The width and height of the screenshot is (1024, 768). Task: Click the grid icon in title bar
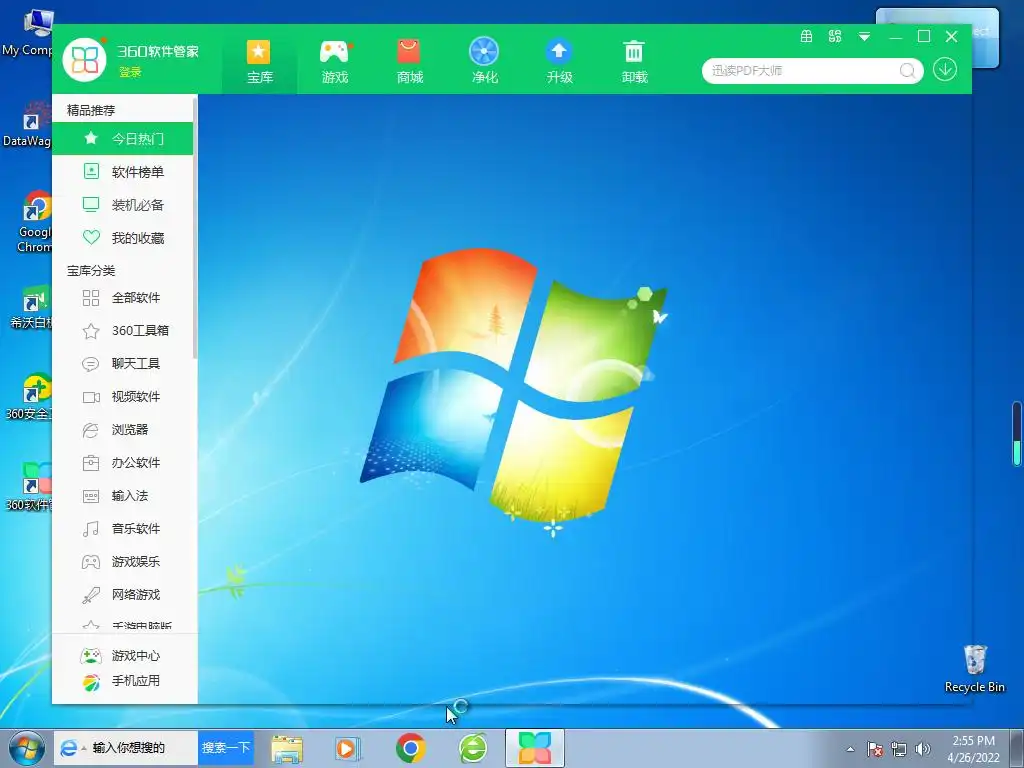[807, 37]
